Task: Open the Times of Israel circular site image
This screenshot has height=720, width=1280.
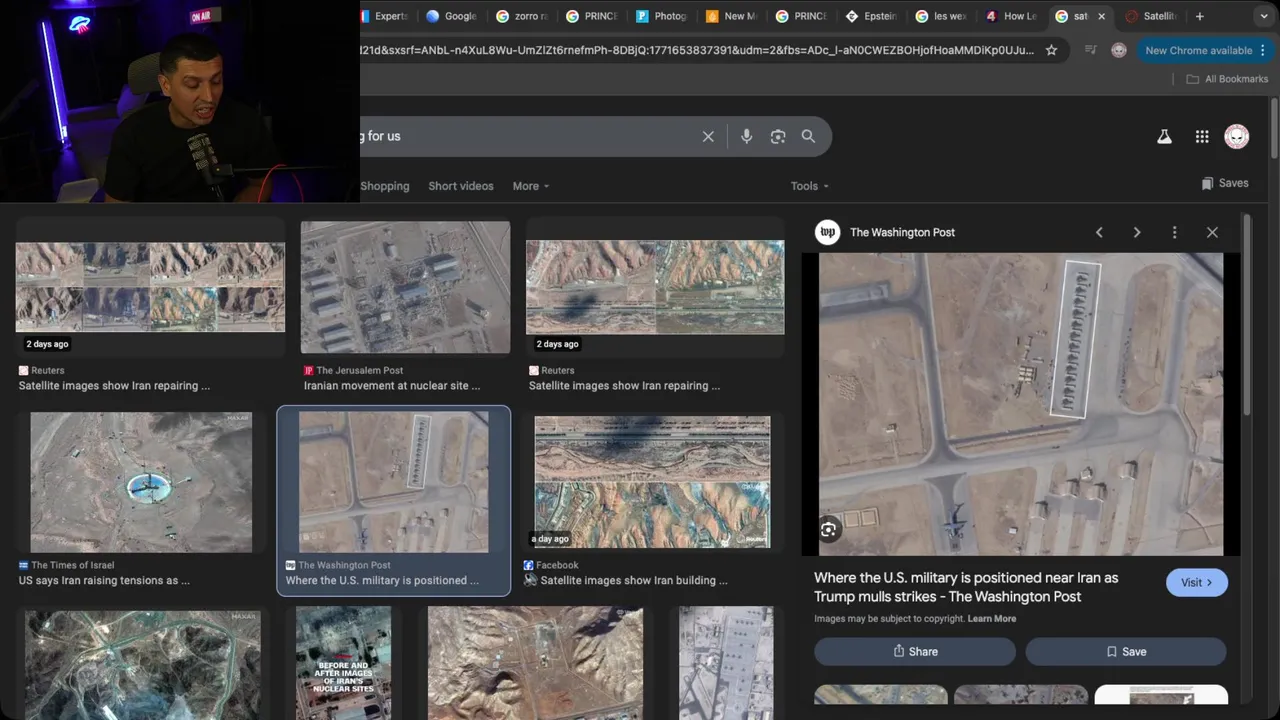Action: [141, 482]
